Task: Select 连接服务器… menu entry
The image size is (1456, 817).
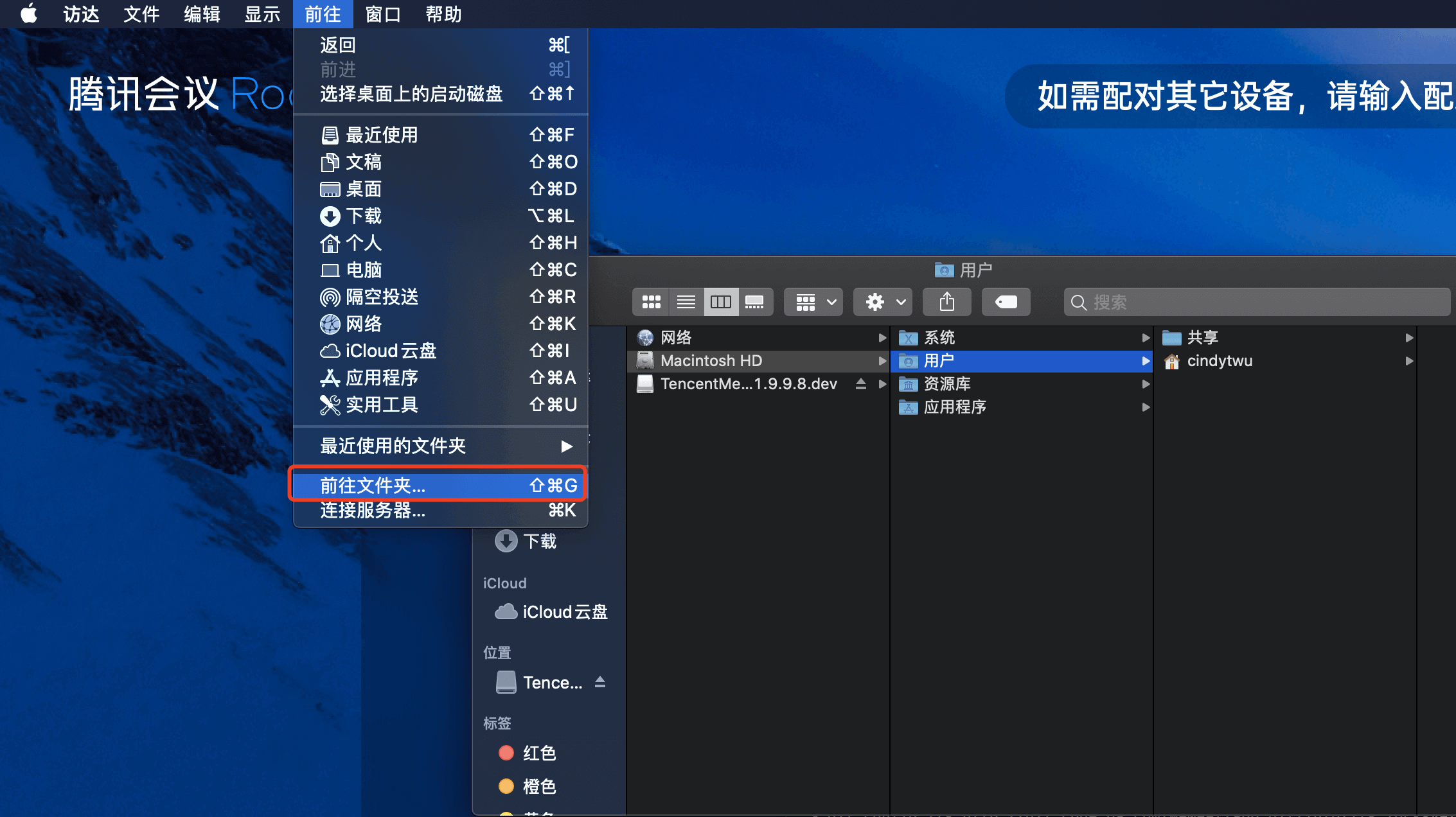Action: click(x=441, y=510)
